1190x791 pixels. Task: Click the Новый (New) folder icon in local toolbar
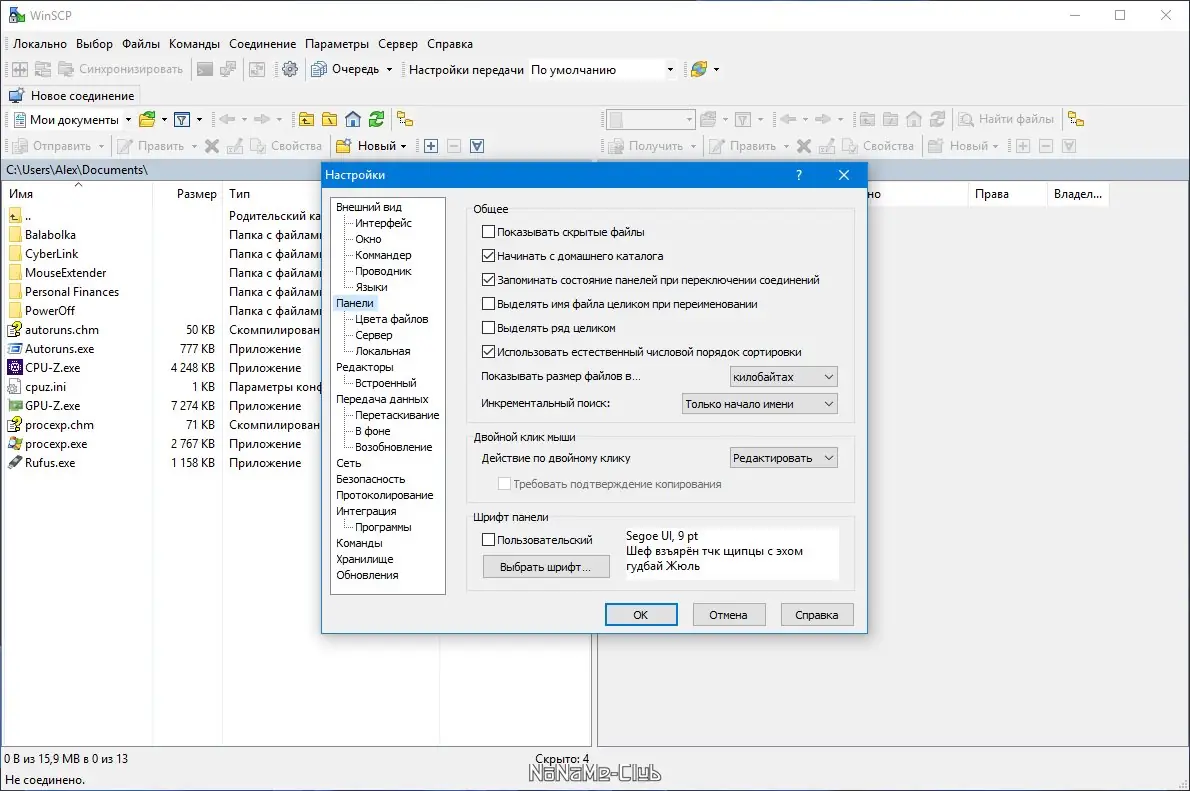344,146
